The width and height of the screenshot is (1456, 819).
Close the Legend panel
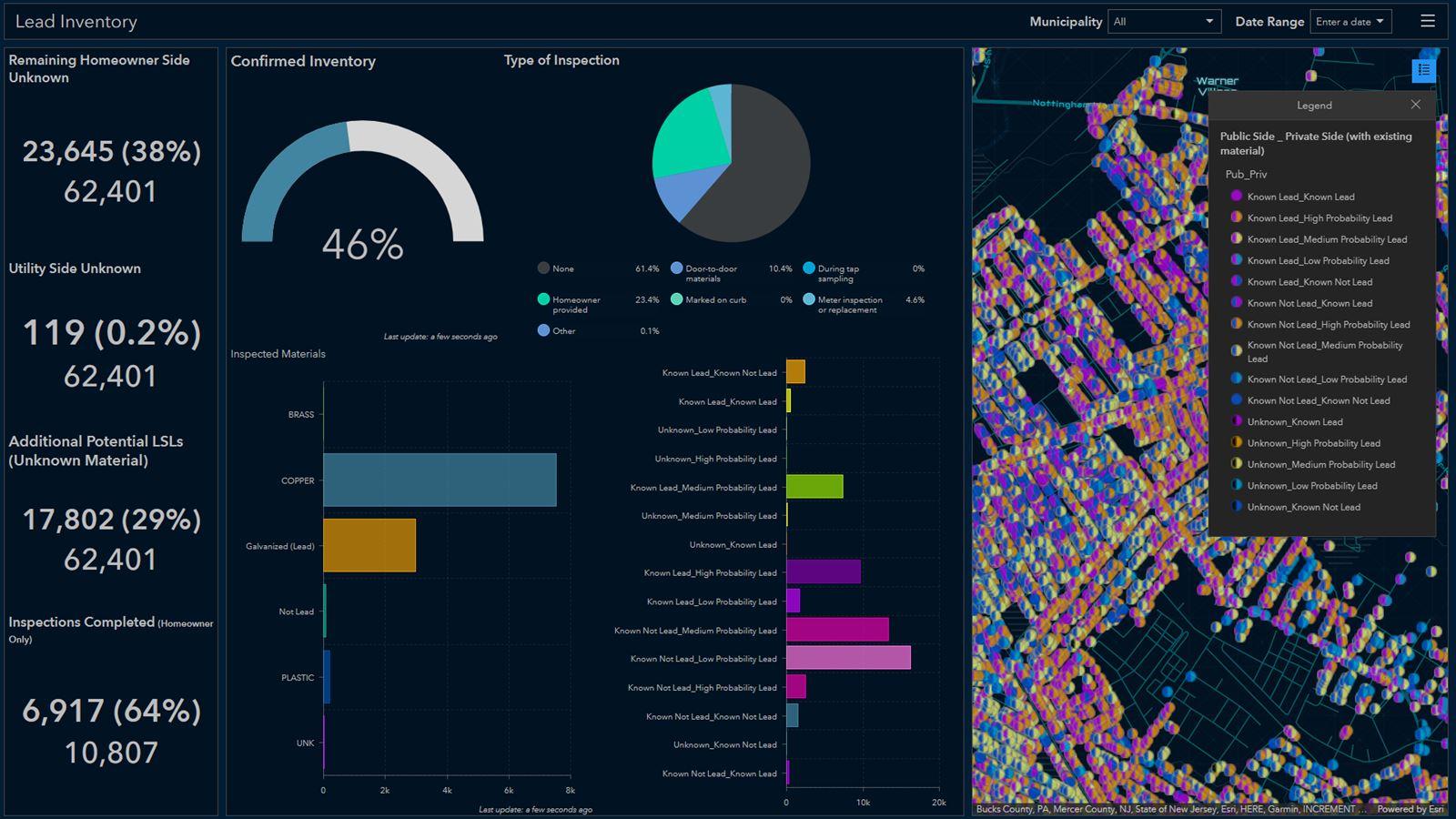(x=1415, y=105)
